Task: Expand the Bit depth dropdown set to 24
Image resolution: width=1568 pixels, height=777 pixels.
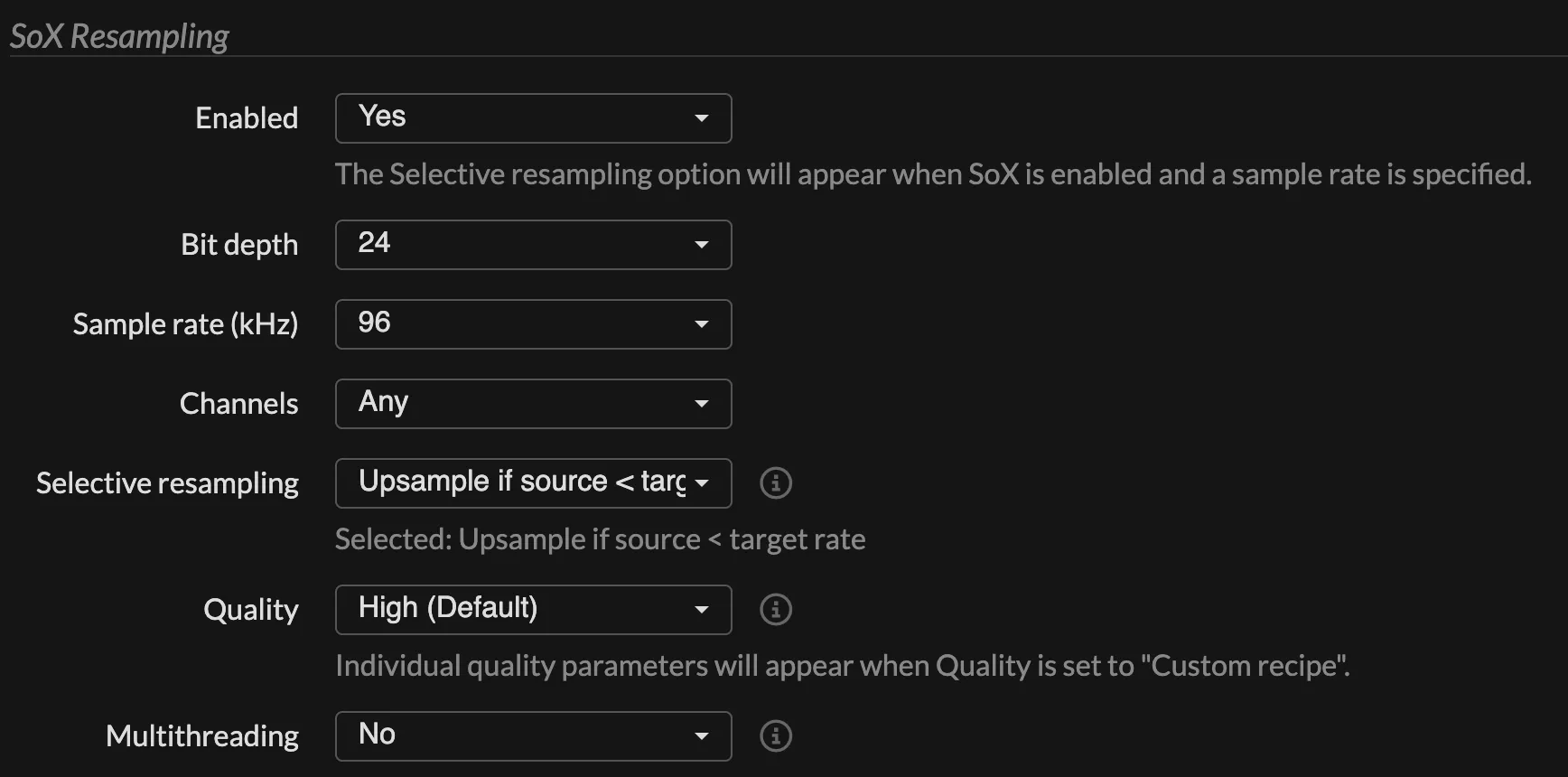Action: 533,245
